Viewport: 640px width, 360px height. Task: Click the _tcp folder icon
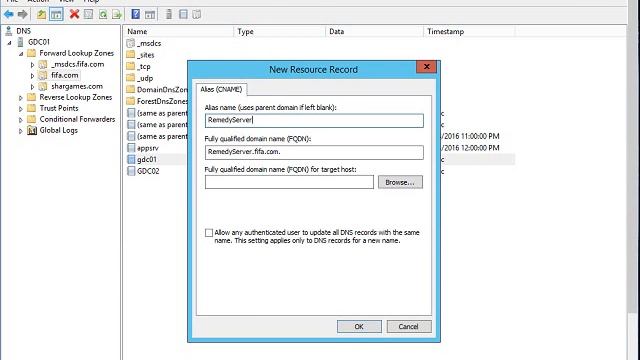click(131, 66)
